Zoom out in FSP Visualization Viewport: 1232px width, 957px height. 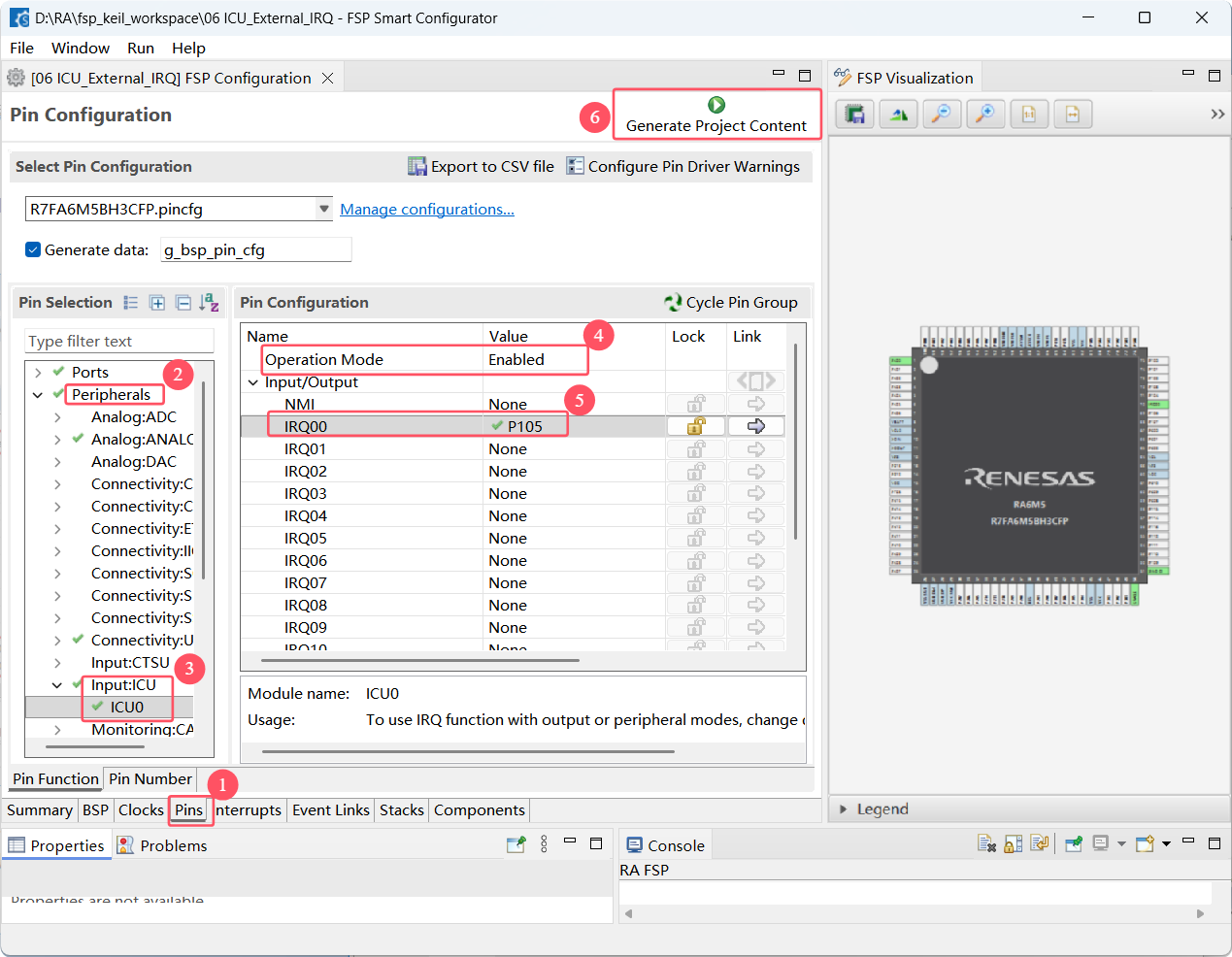pos(942,115)
